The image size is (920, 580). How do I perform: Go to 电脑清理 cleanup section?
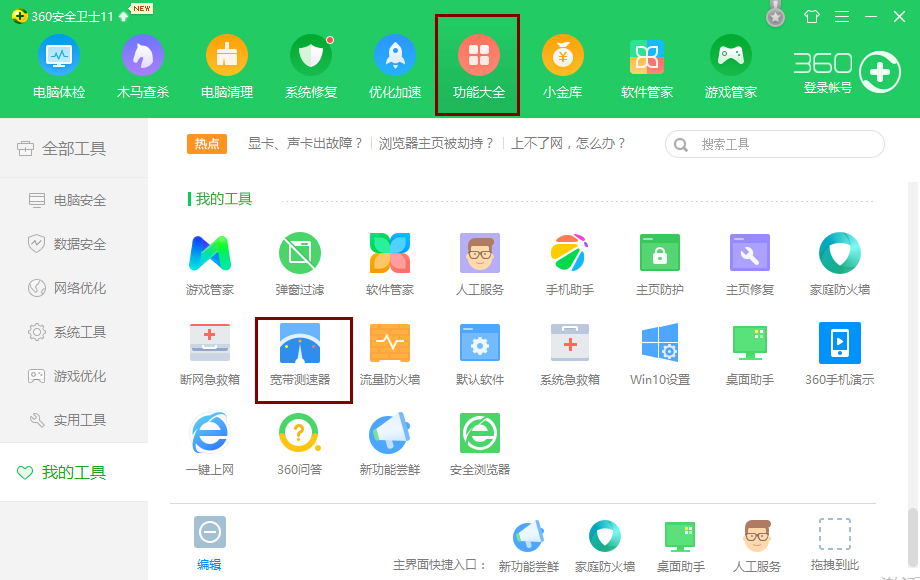coord(226,67)
